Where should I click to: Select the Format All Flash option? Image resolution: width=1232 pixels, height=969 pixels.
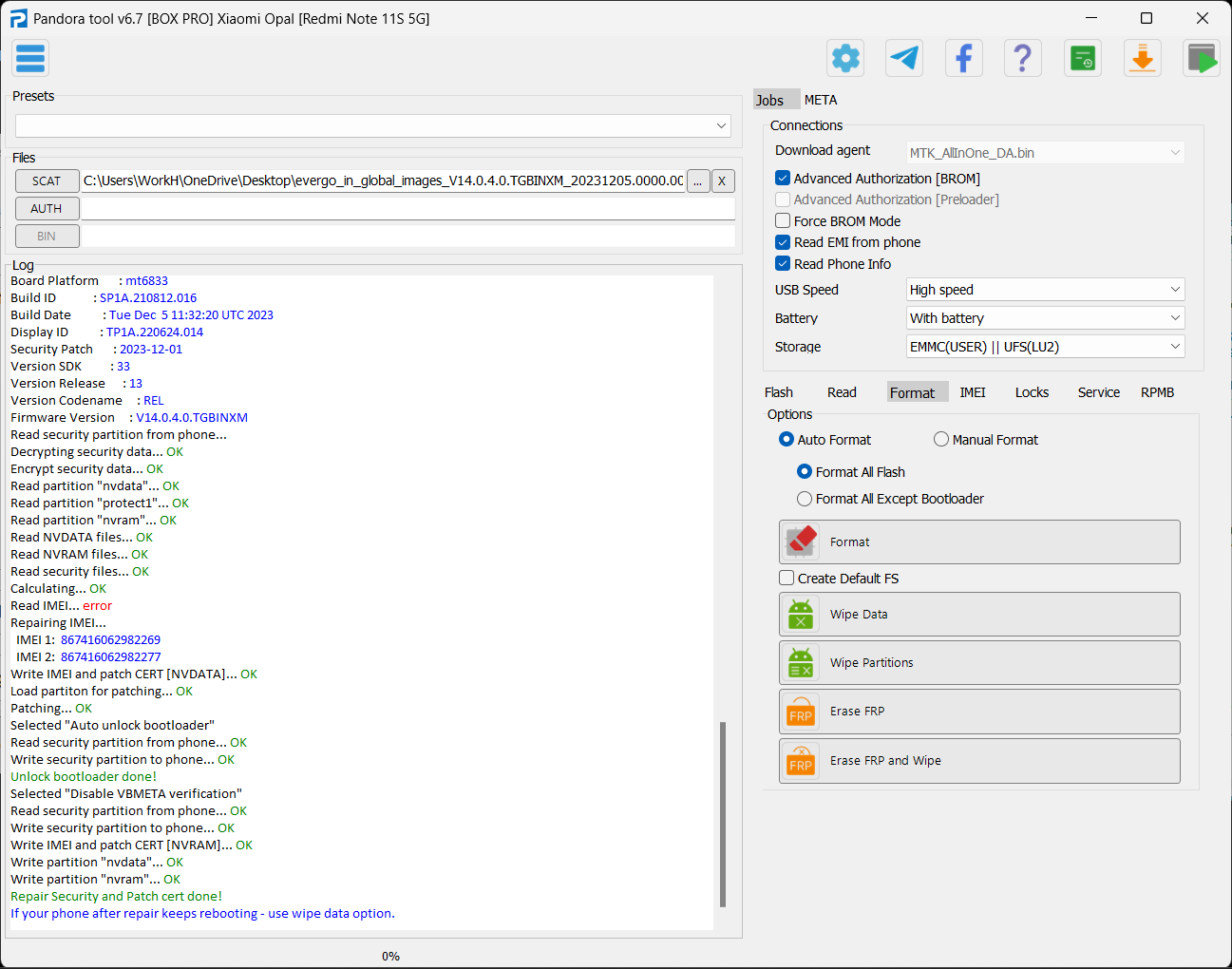pyautogui.click(x=805, y=471)
